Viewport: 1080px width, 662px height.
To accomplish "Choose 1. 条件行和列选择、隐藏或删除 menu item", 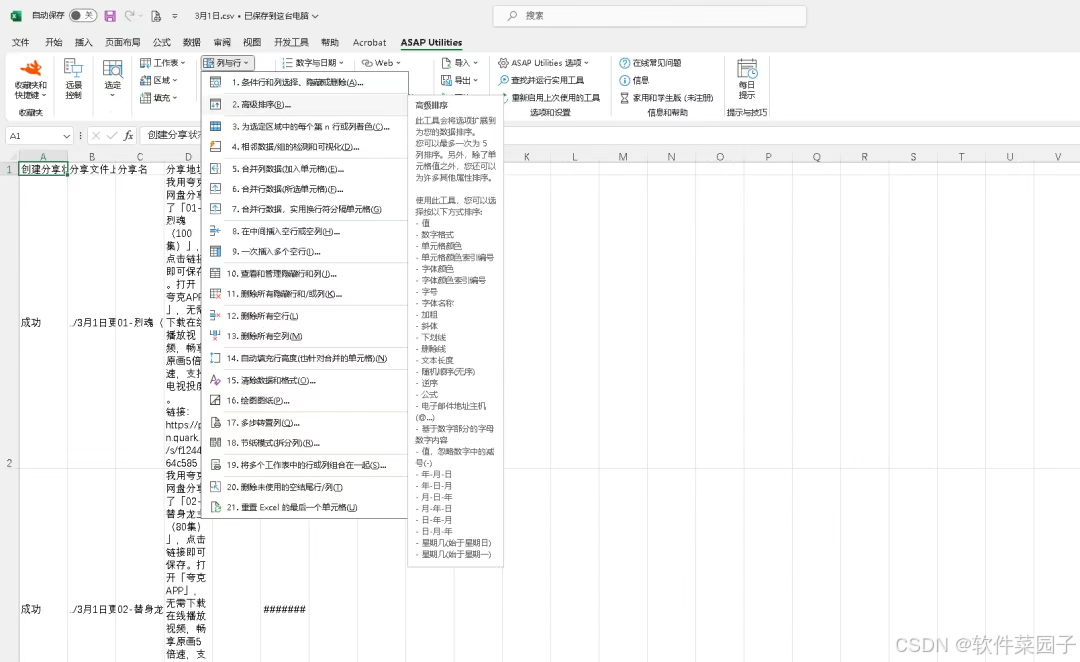I will click(304, 83).
